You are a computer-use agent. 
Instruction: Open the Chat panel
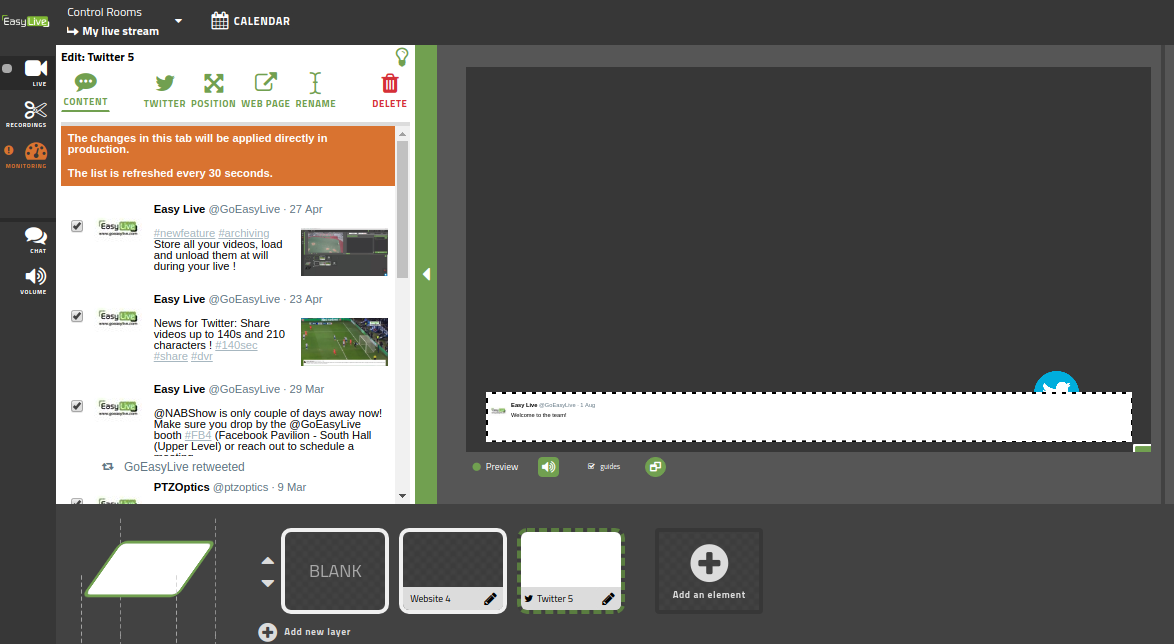(36, 240)
